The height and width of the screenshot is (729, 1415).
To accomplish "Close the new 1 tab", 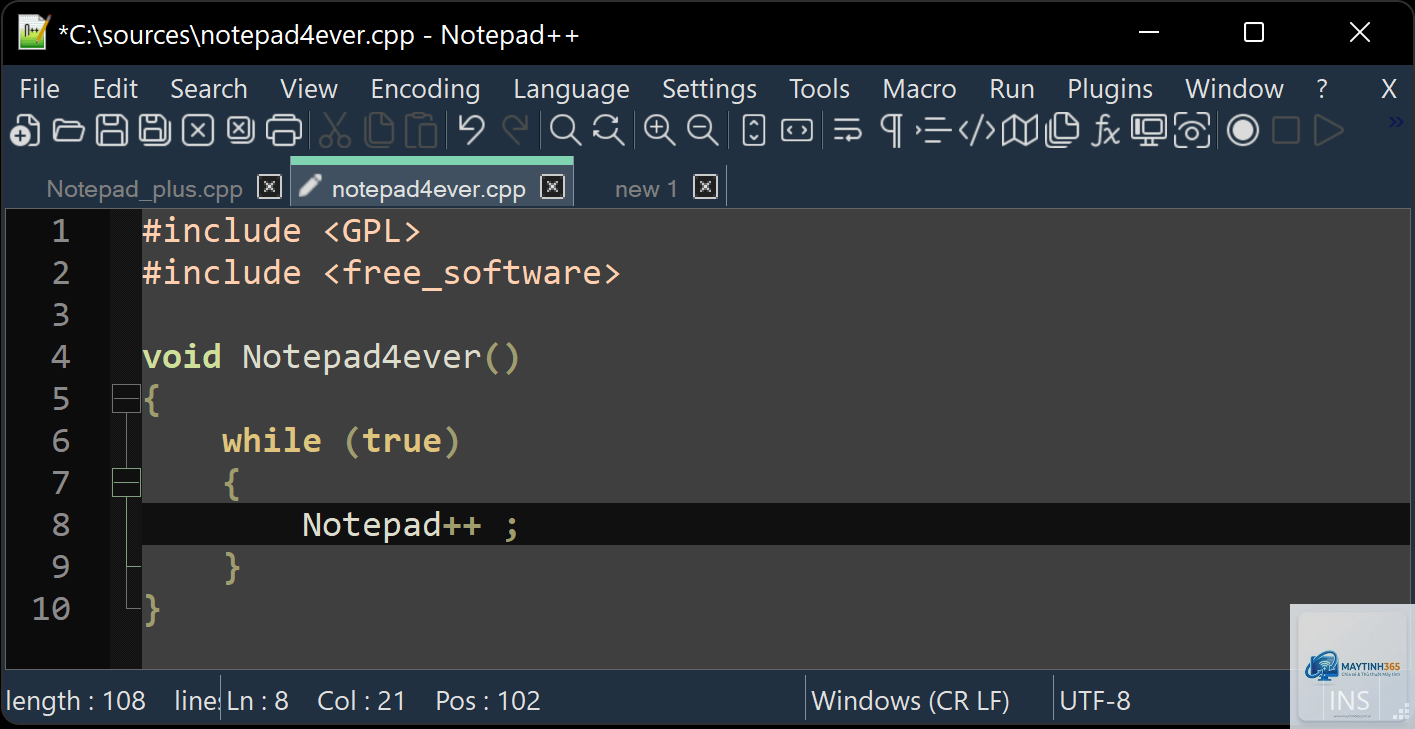I will click(705, 186).
